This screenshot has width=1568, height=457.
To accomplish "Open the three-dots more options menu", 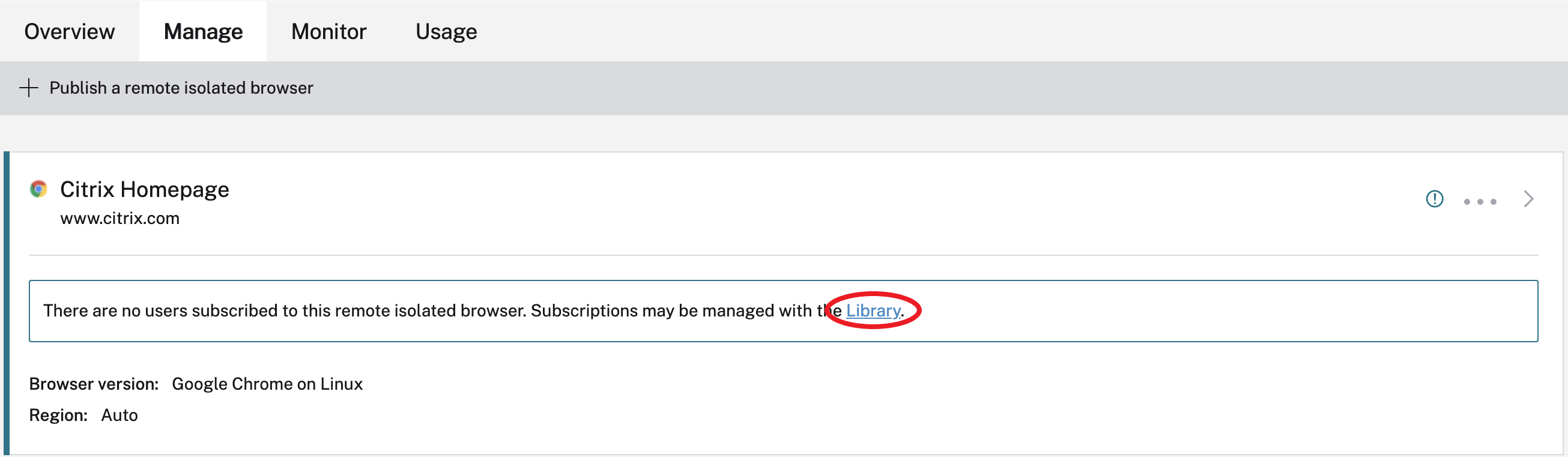I will (1480, 201).
